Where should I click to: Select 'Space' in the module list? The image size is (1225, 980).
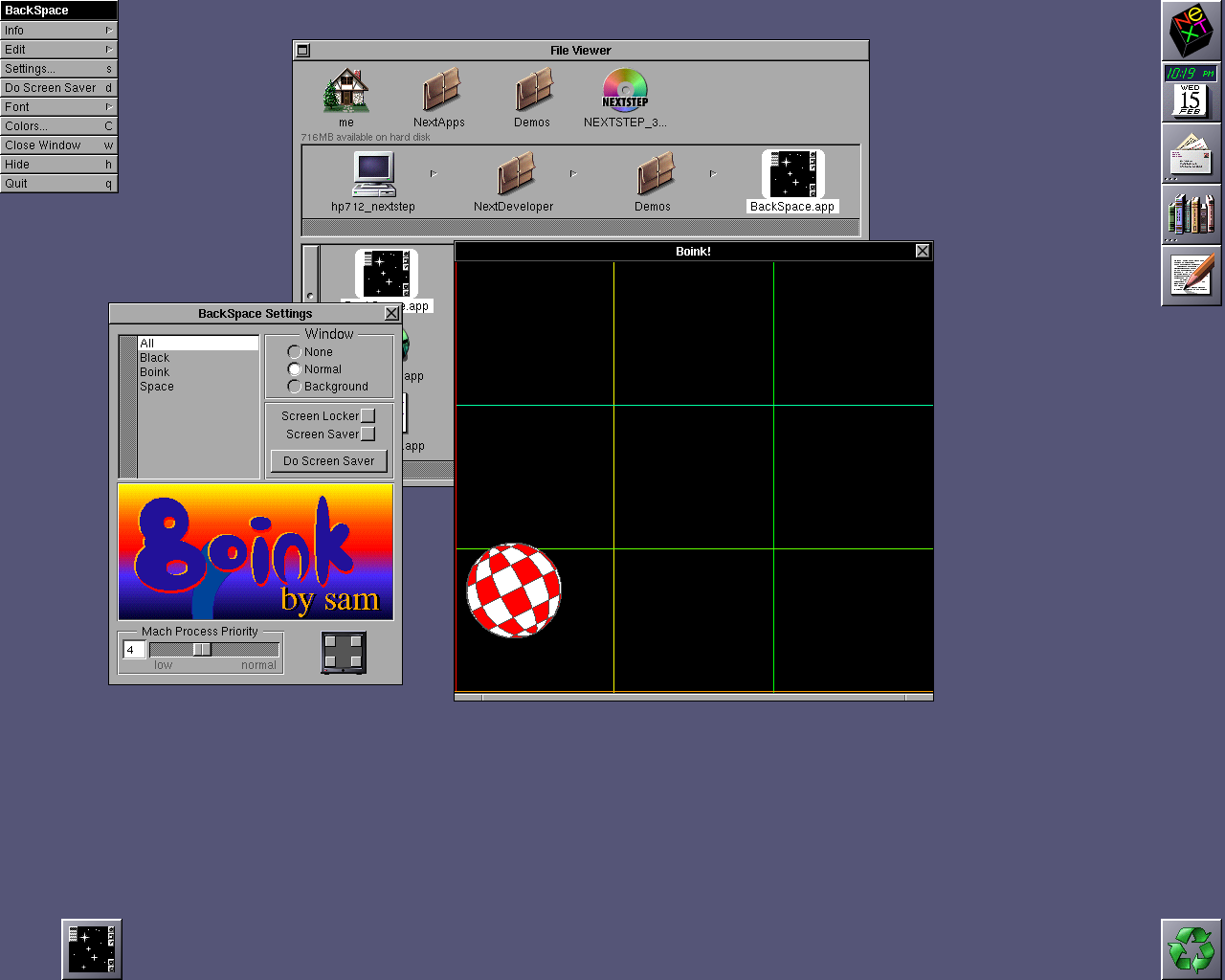coord(198,387)
